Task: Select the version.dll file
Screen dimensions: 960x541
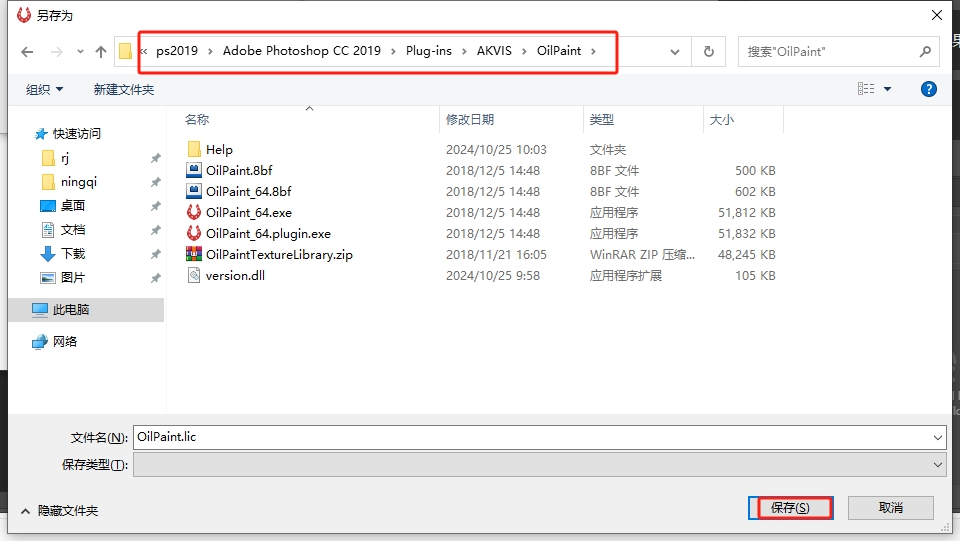Action: 235,275
